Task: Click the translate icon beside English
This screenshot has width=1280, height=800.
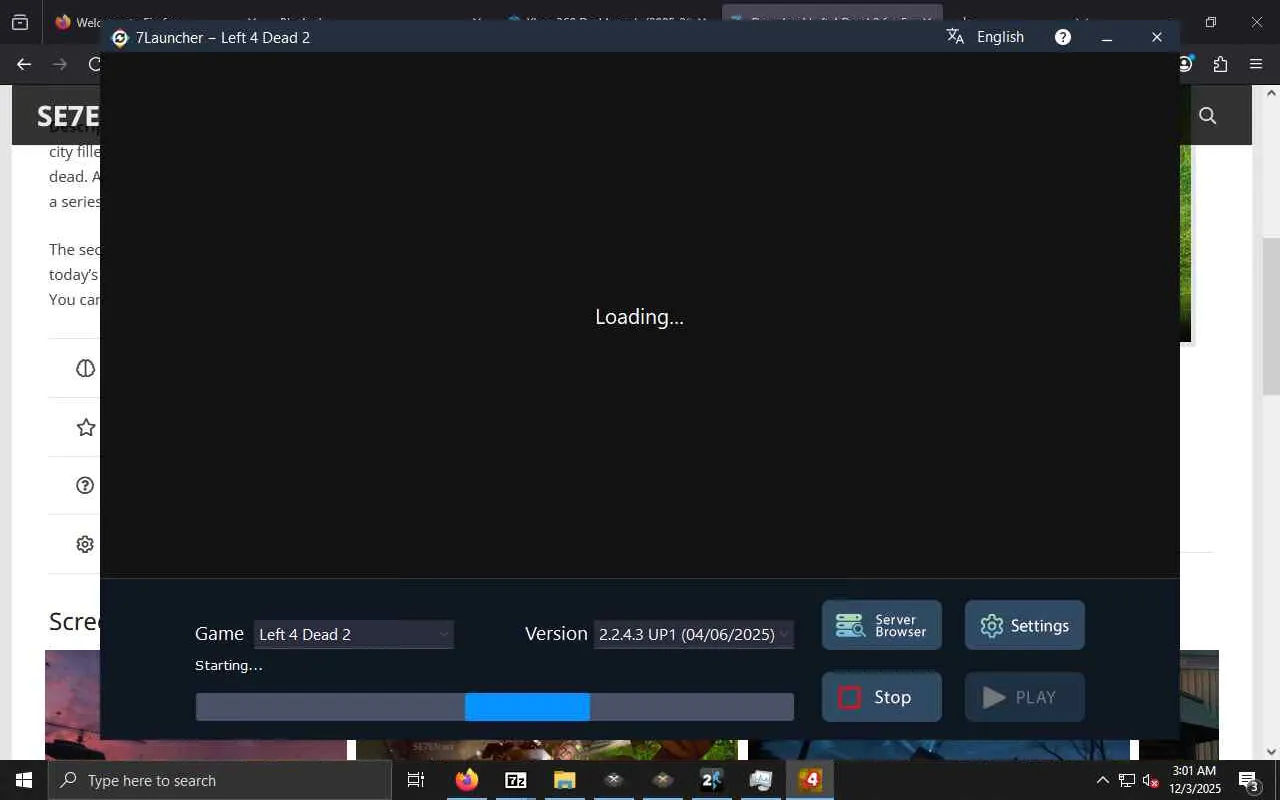Action: point(955,37)
